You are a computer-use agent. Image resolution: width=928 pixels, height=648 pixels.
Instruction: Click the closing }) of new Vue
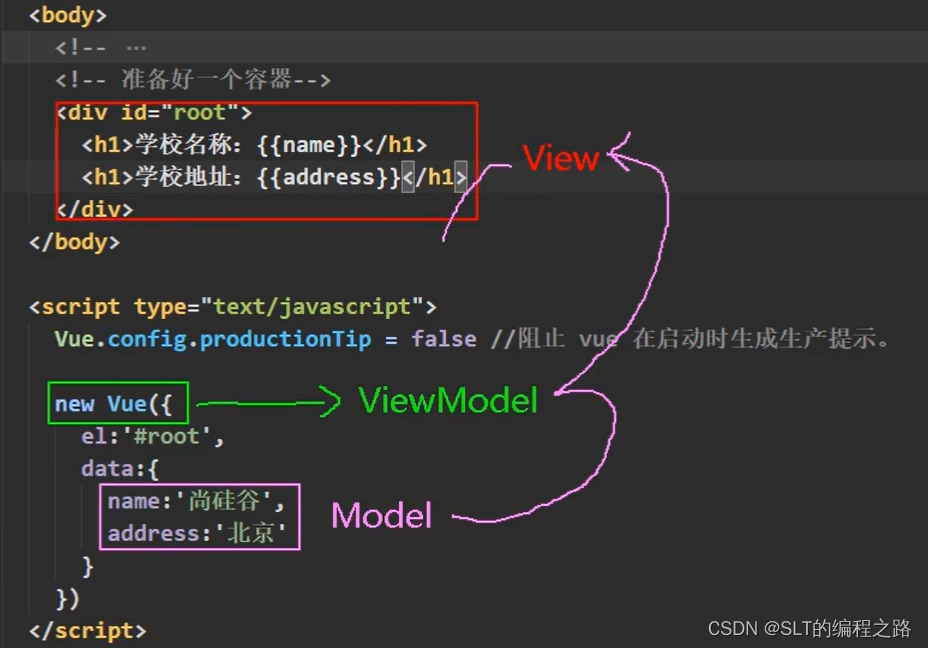(x=67, y=599)
